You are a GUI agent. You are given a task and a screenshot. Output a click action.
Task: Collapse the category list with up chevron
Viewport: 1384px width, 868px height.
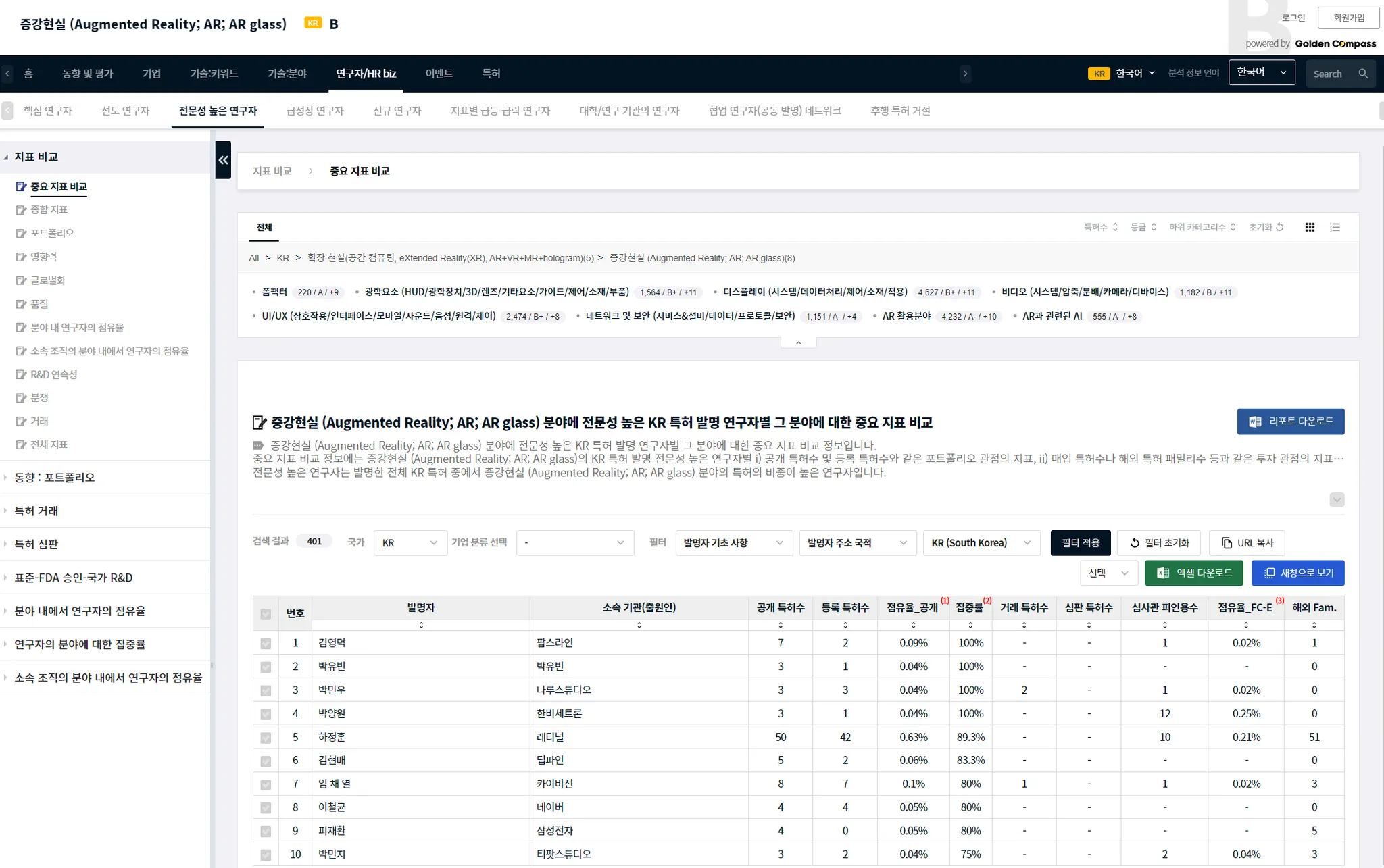pyautogui.click(x=798, y=343)
